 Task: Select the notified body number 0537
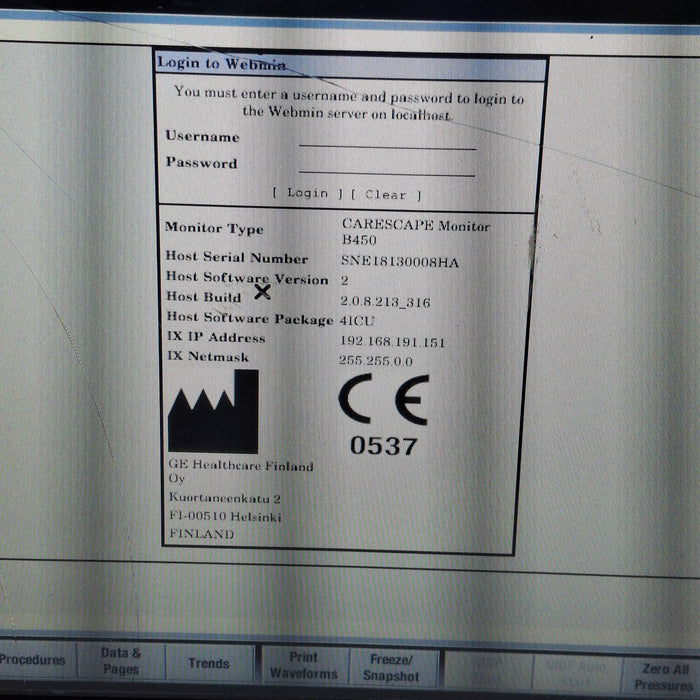pos(383,446)
